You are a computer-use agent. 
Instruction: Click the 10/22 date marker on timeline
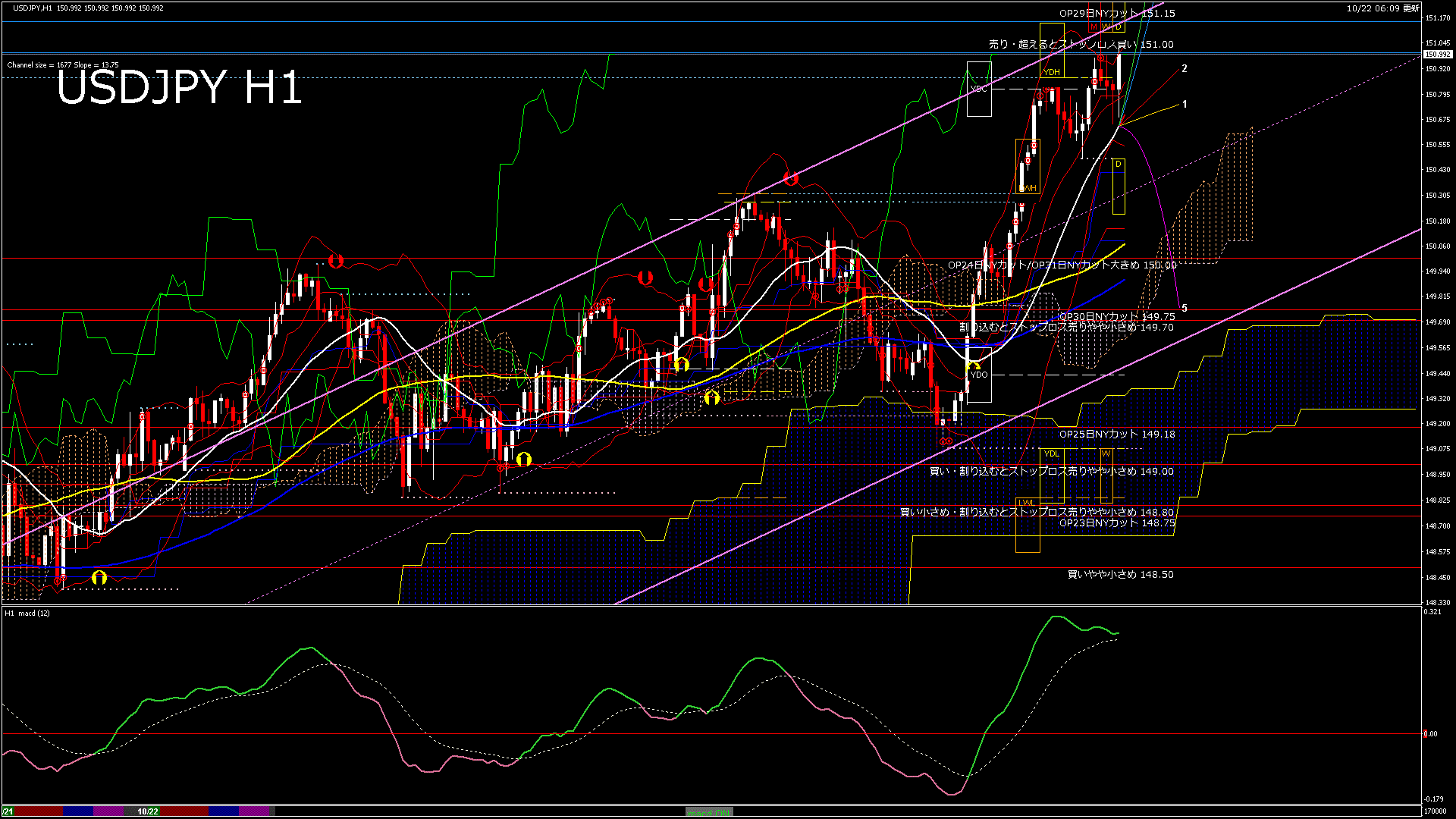(x=148, y=811)
